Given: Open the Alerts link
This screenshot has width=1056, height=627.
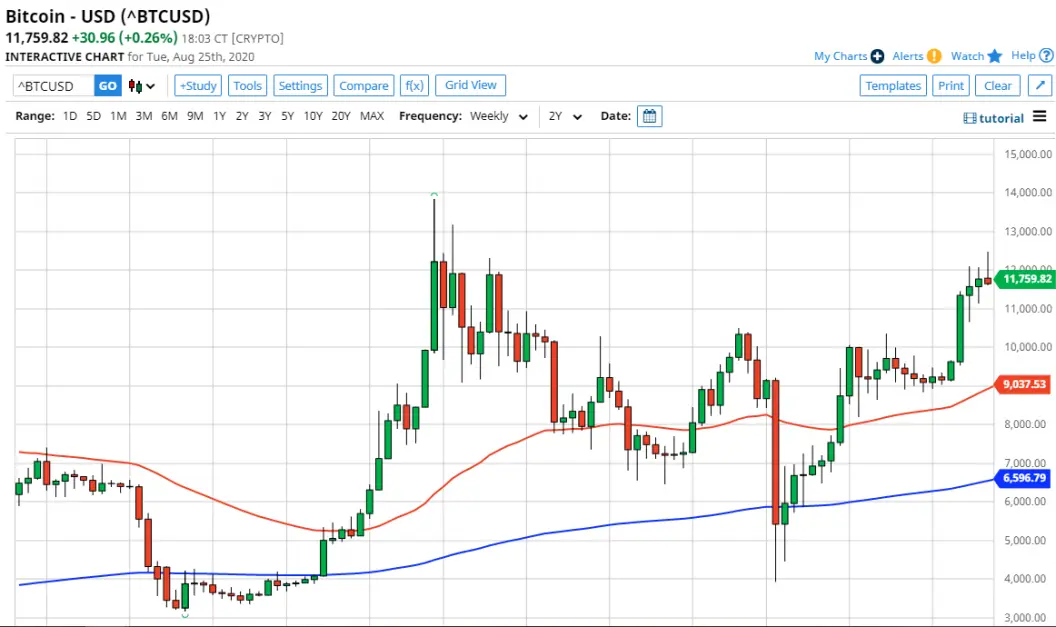Looking at the screenshot, I should tap(908, 56).
